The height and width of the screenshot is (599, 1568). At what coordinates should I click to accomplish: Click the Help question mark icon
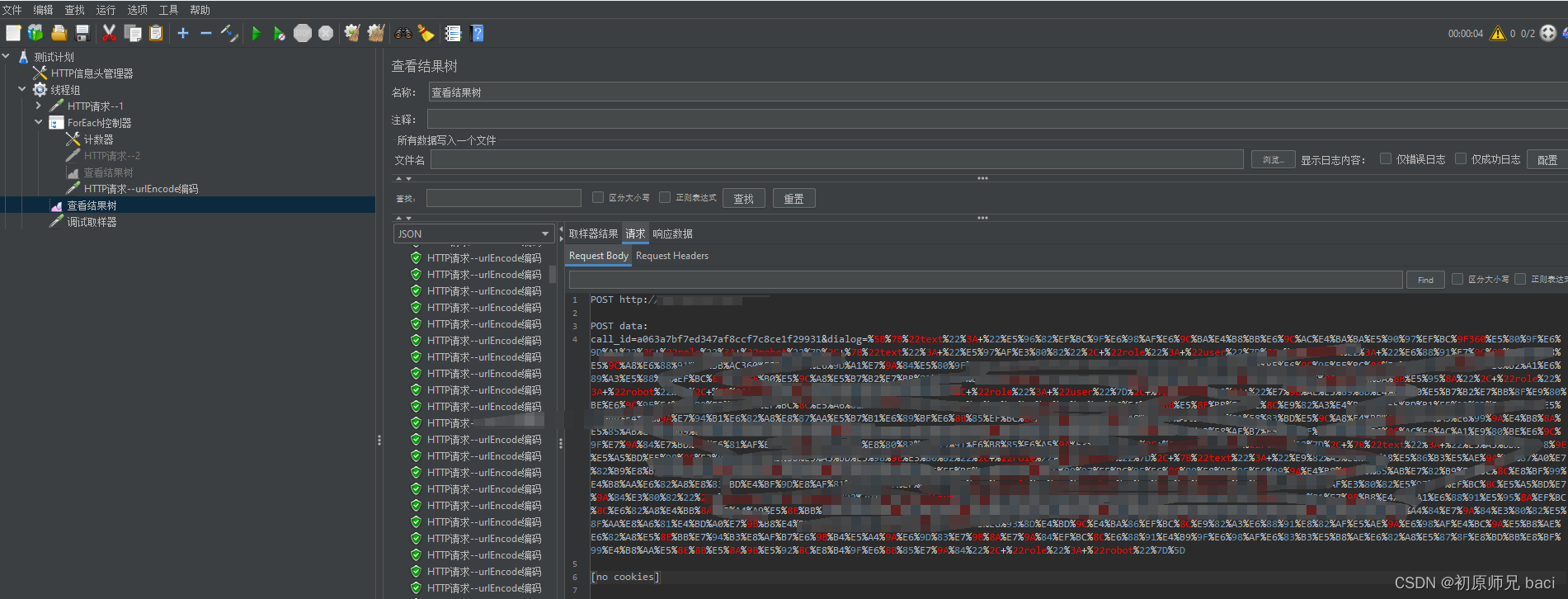coord(477,33)
